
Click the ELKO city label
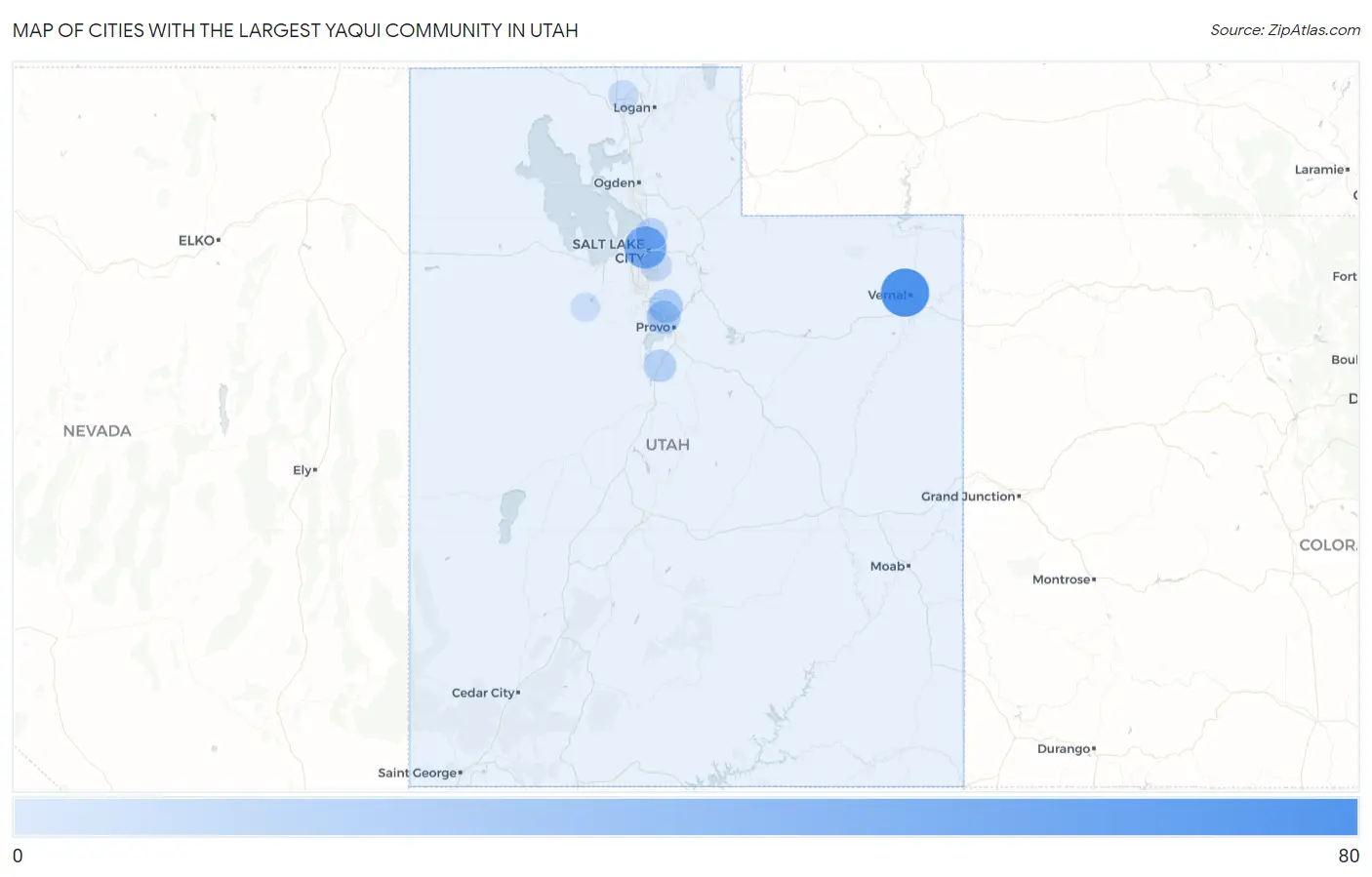199,240
